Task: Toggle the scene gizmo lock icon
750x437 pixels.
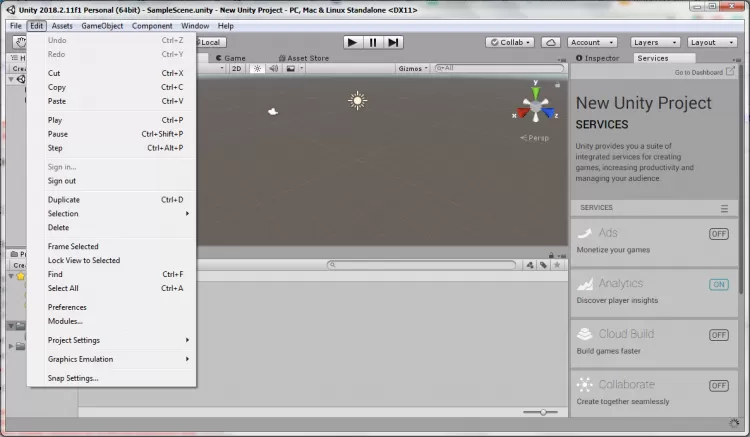Action: point(557,85)
